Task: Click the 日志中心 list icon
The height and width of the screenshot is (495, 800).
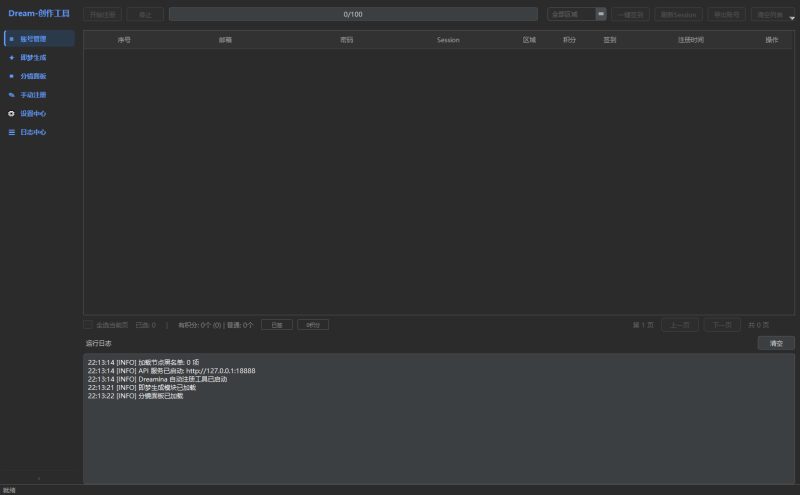Action: coord(11,132)
